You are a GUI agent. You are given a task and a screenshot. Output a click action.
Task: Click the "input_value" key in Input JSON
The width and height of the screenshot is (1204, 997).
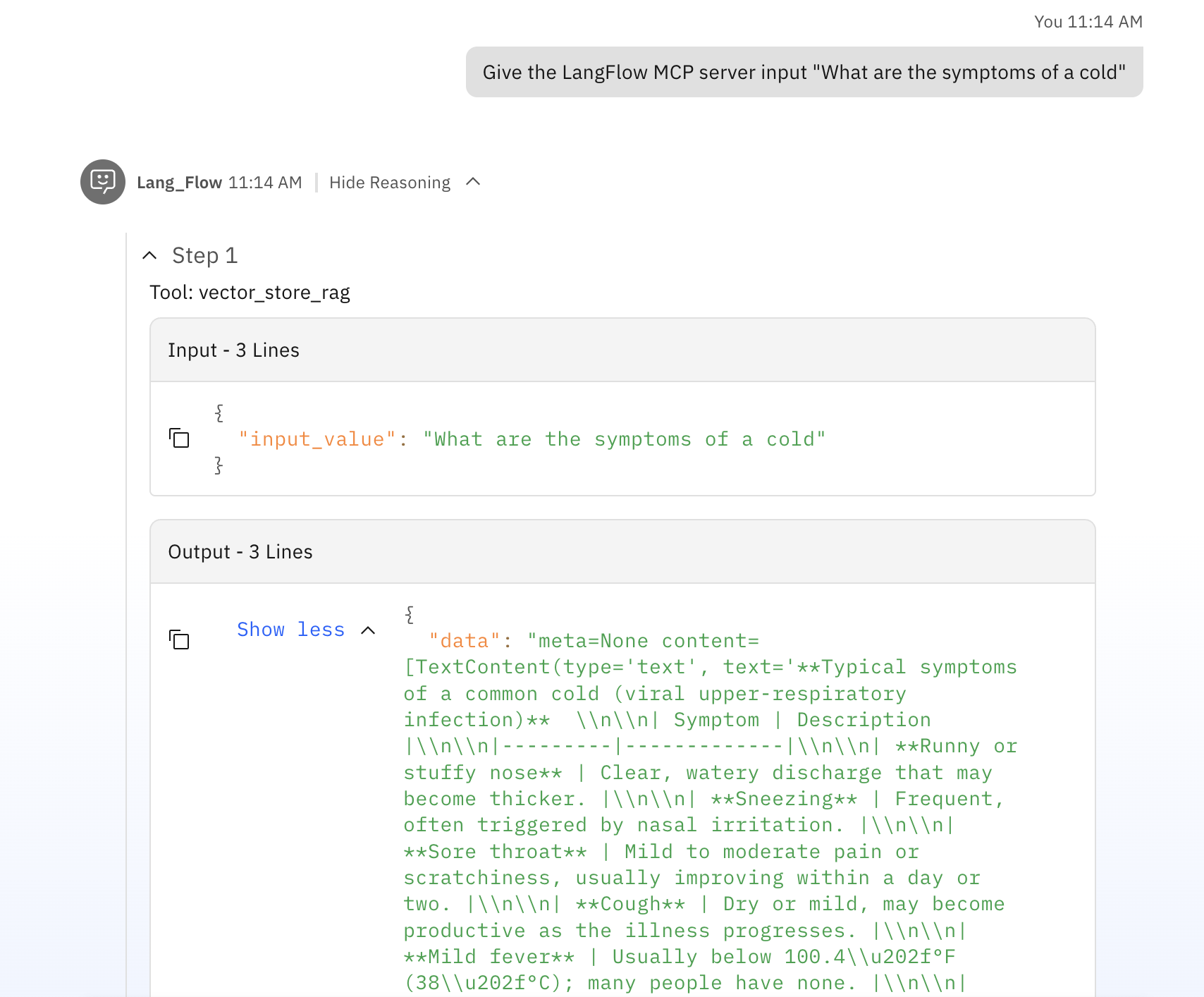click(x=317, y=439)
